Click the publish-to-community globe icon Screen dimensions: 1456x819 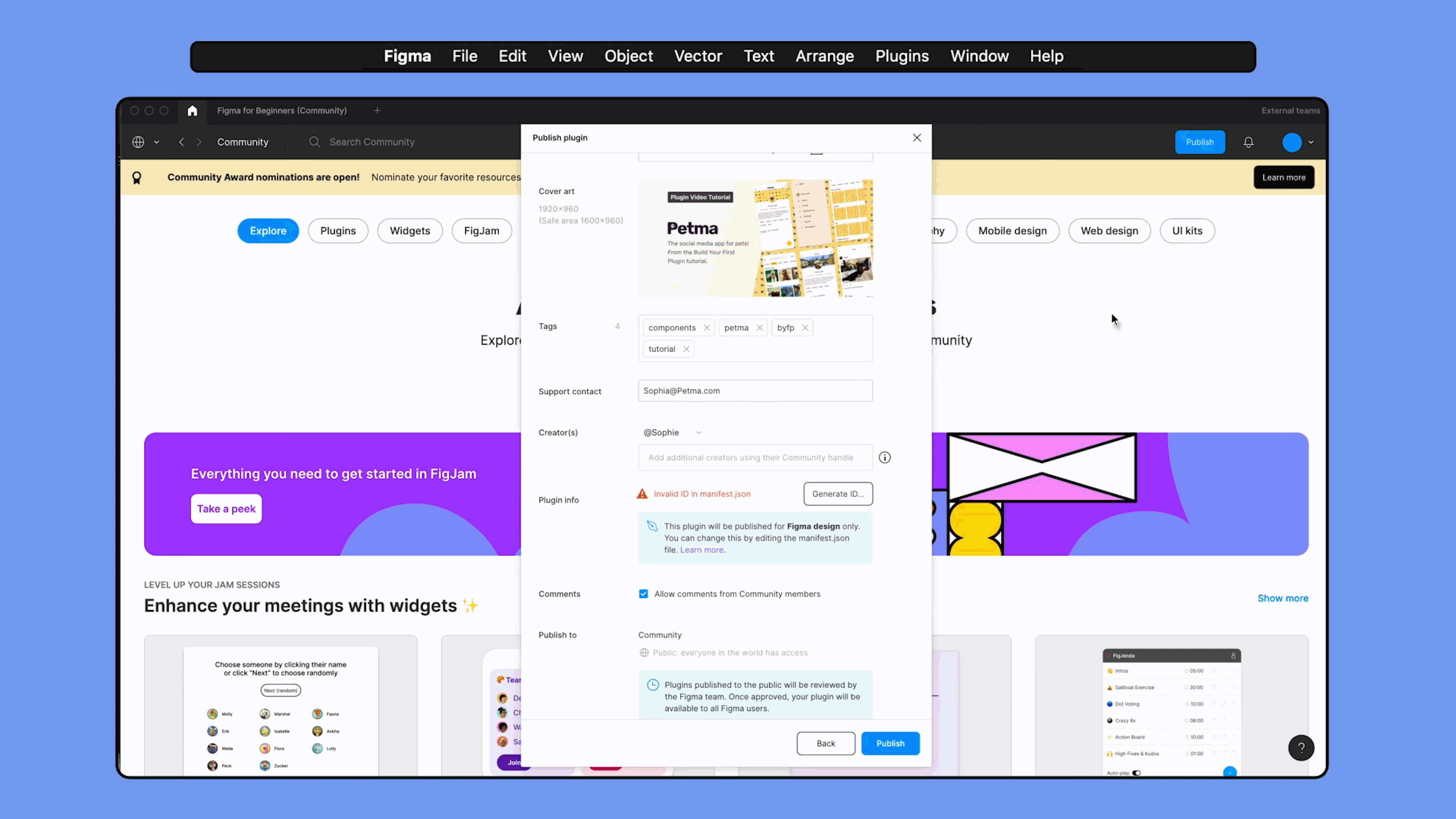[644, 652]
